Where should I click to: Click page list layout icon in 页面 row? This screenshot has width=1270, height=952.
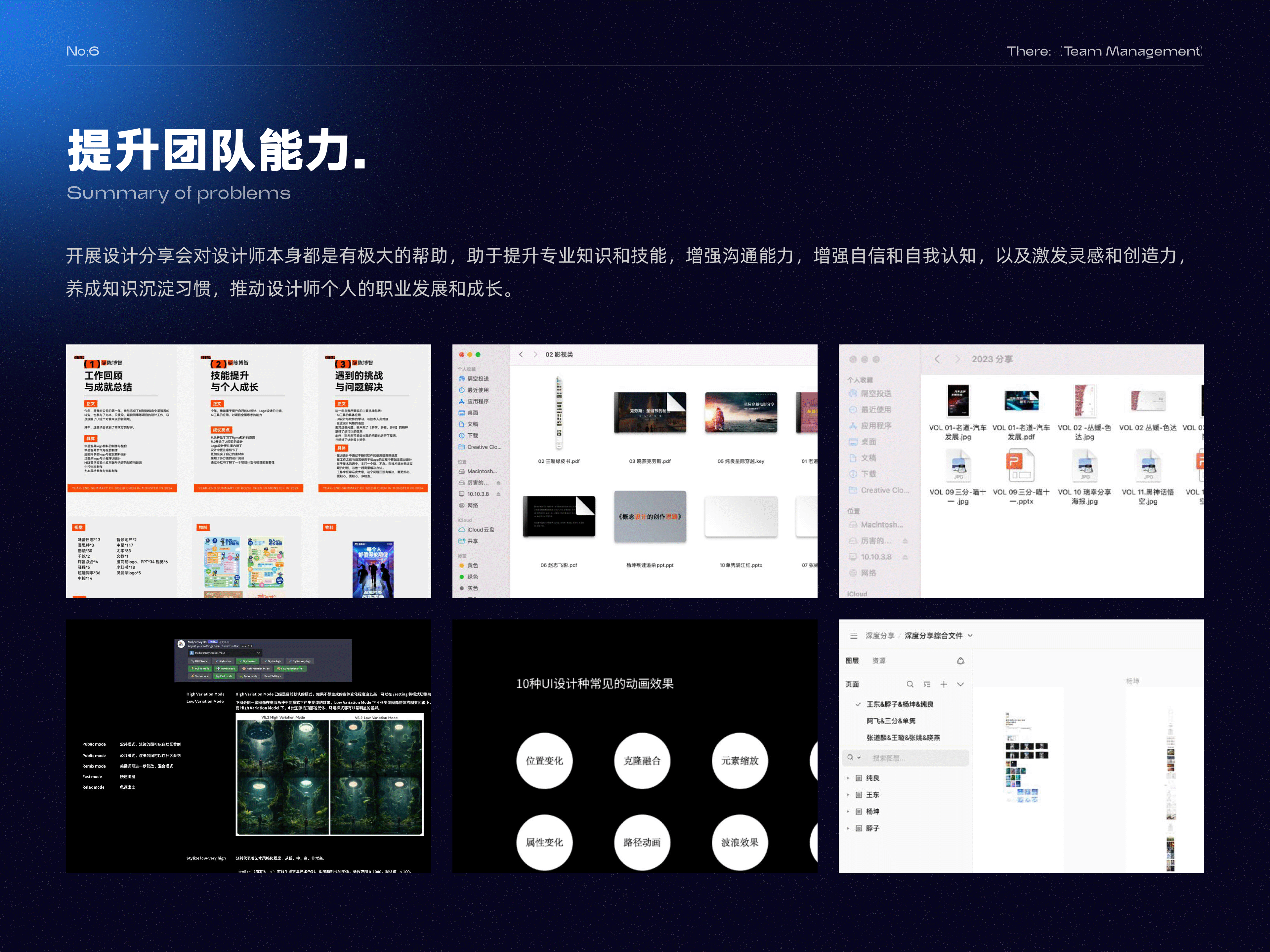tap(927, 684)
